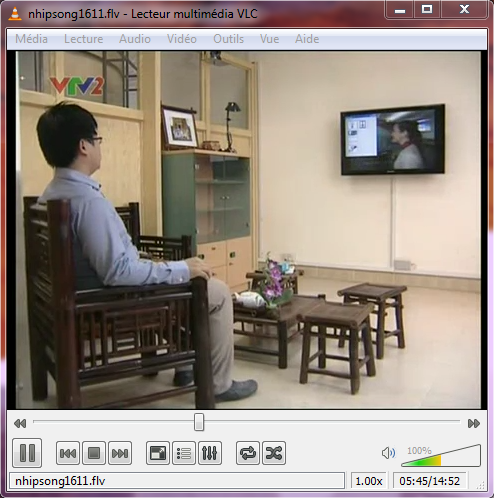Open extended settings and effects

click(x=210, y=453)
